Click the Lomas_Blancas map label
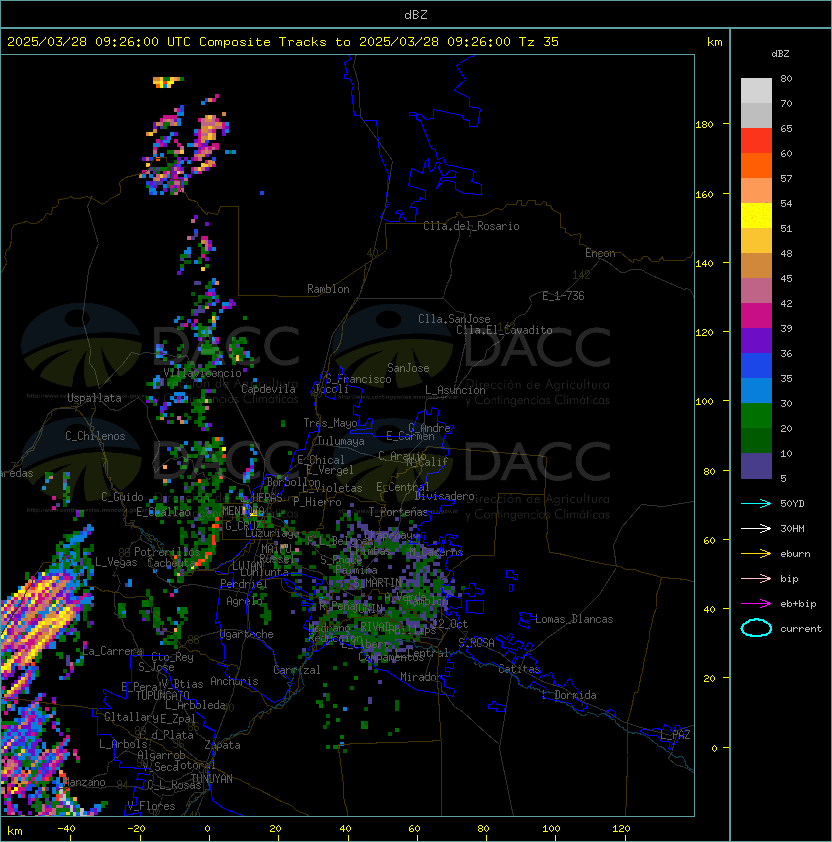 point(574,619)
